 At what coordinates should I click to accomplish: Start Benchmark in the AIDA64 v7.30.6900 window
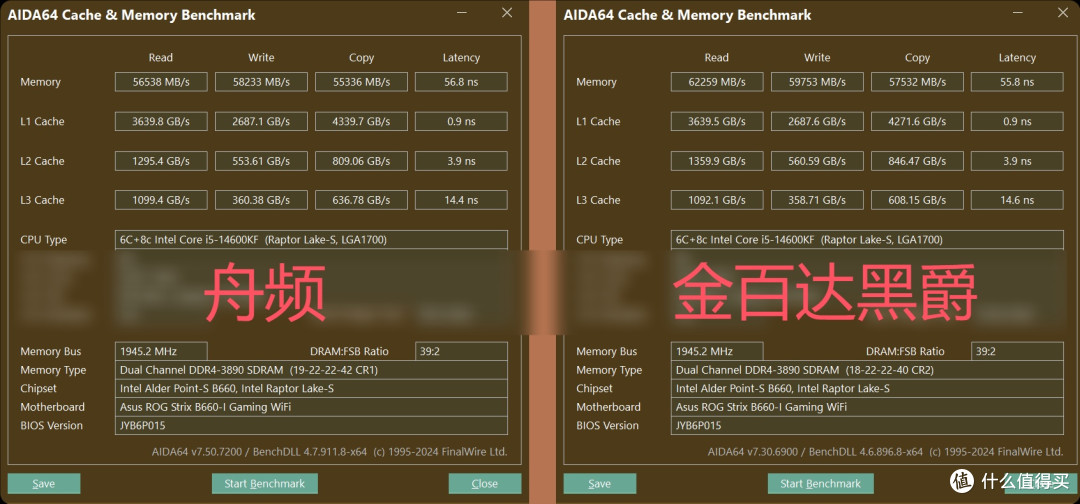(x=820, y=483)
